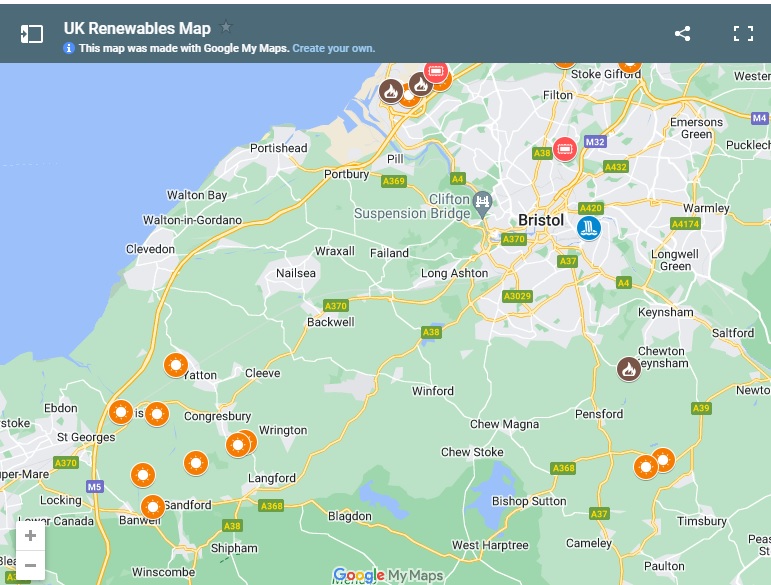The image size is (771, 585).
Task: Toggle fullscreen map view
Action: (743, 33)
